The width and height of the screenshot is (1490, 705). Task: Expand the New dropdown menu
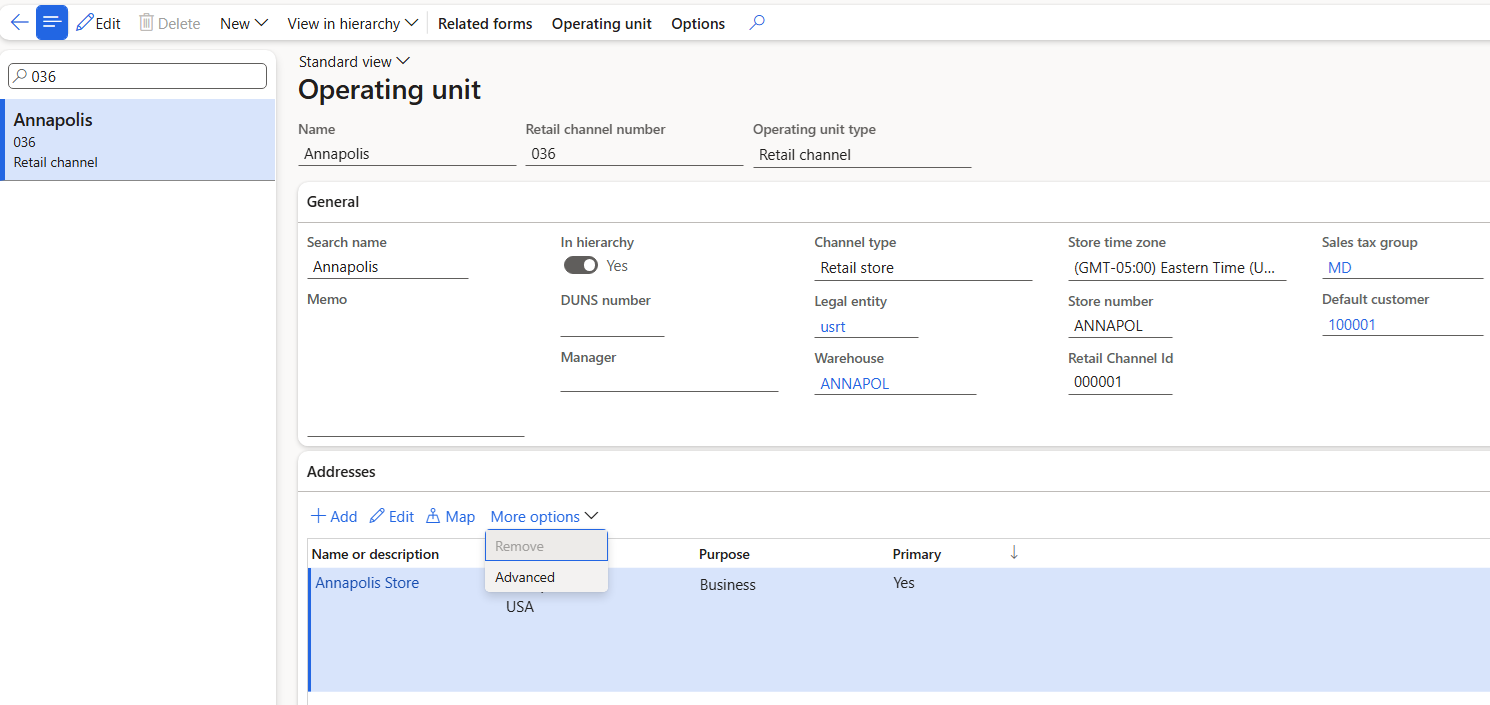tap(244, 23)
